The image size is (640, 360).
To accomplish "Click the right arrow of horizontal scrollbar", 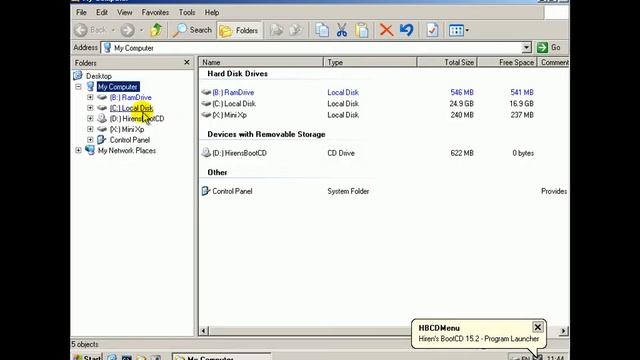I will (564, 331).
